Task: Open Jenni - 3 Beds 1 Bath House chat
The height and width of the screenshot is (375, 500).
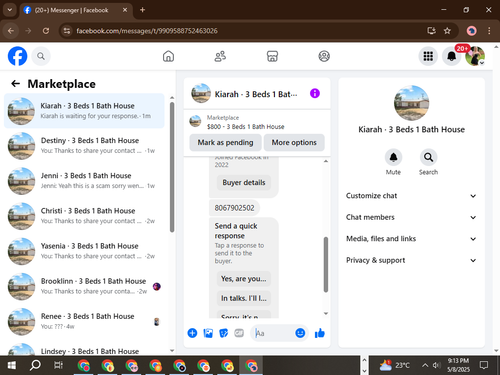Action: [84, 181]
